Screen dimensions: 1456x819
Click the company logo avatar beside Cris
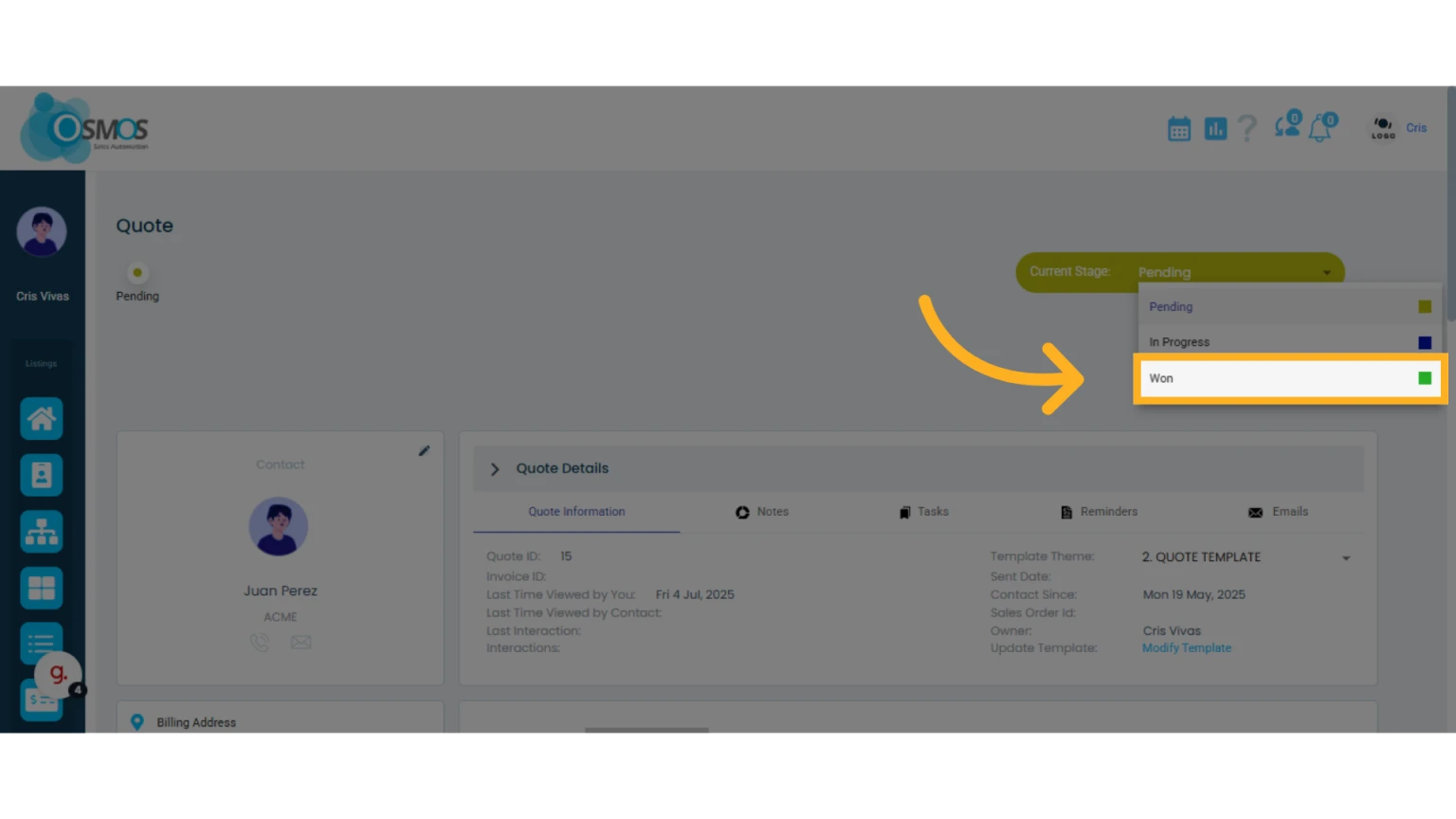click(1383, 128)
